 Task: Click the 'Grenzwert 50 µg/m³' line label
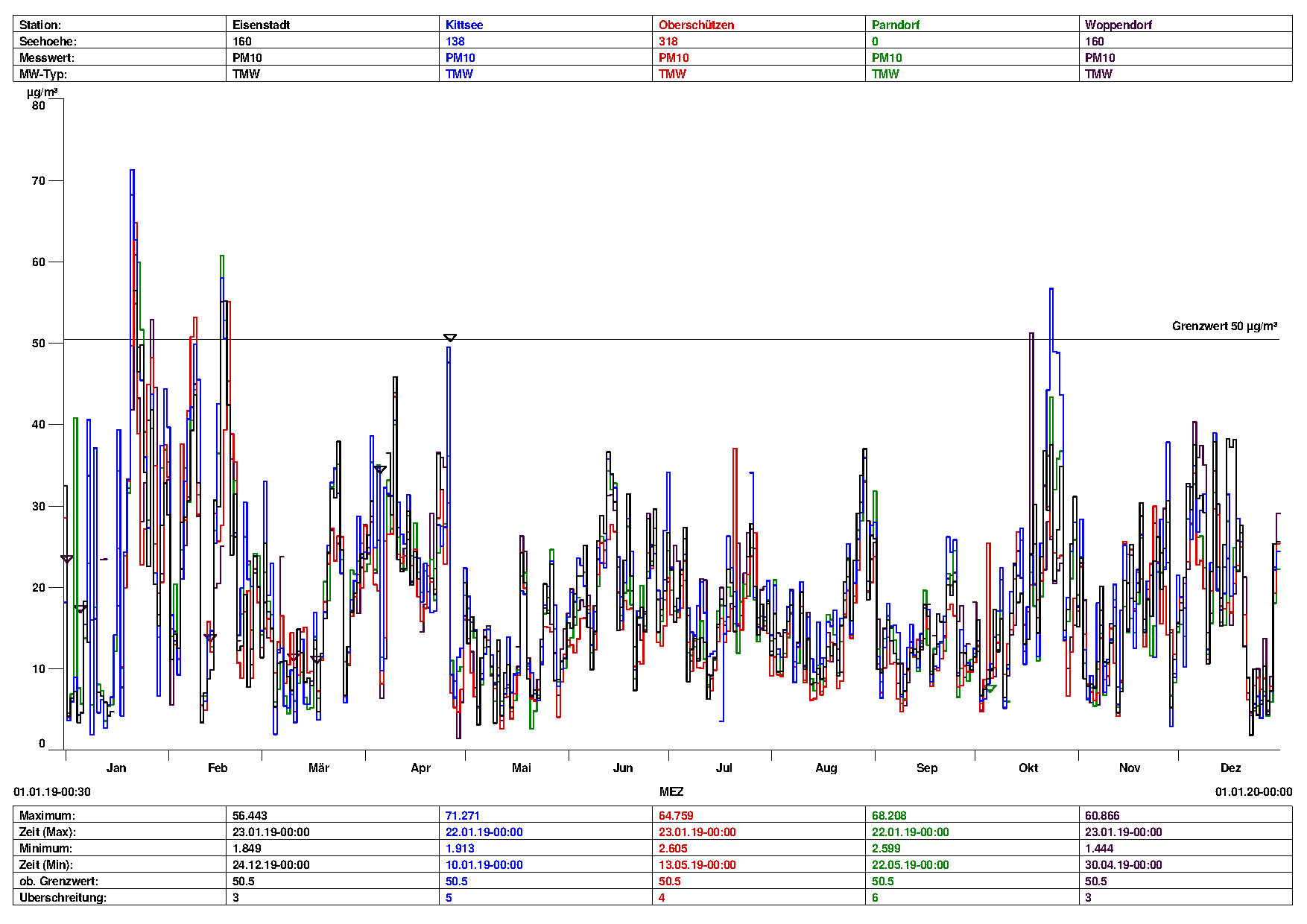(x=1225, y=326)
